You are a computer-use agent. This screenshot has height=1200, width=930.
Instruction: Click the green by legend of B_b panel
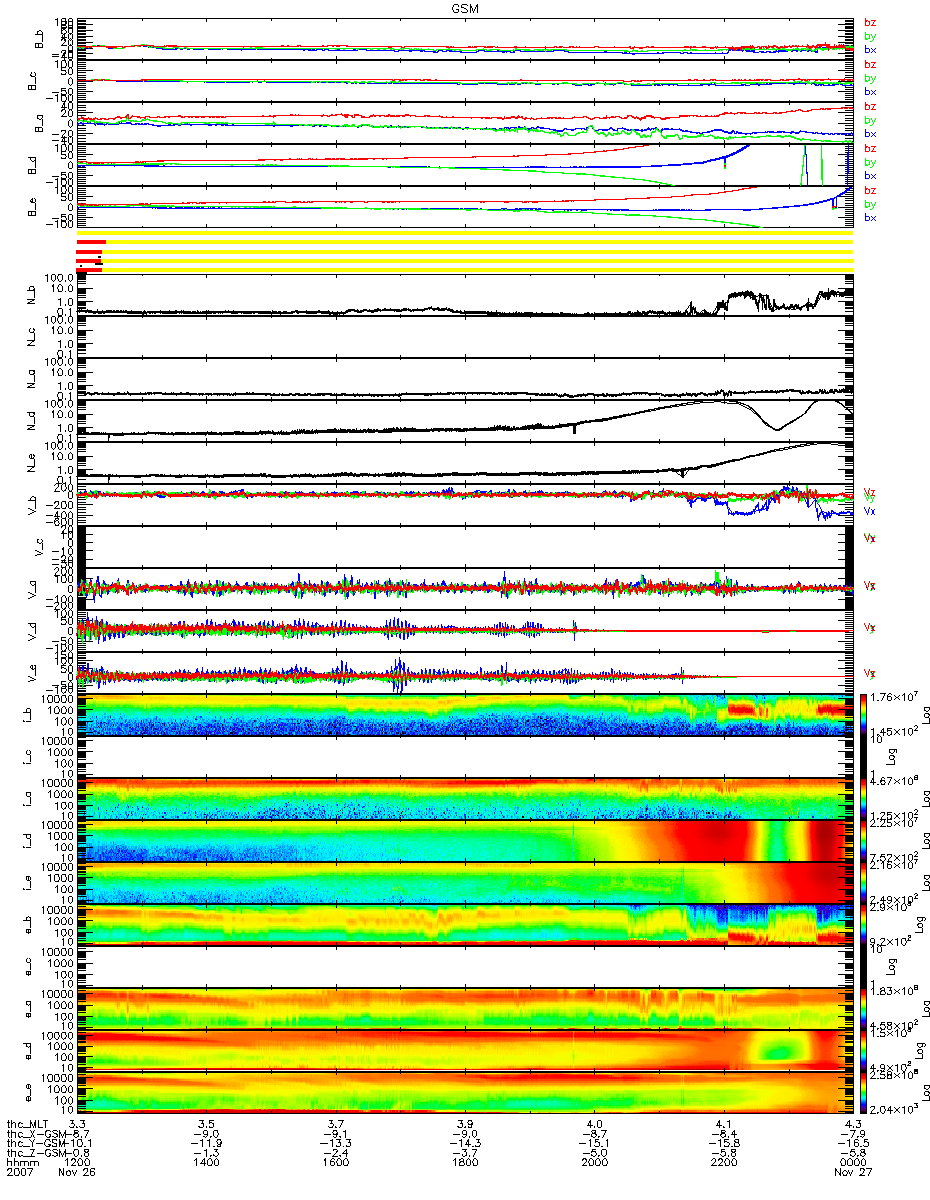(870, 36)
